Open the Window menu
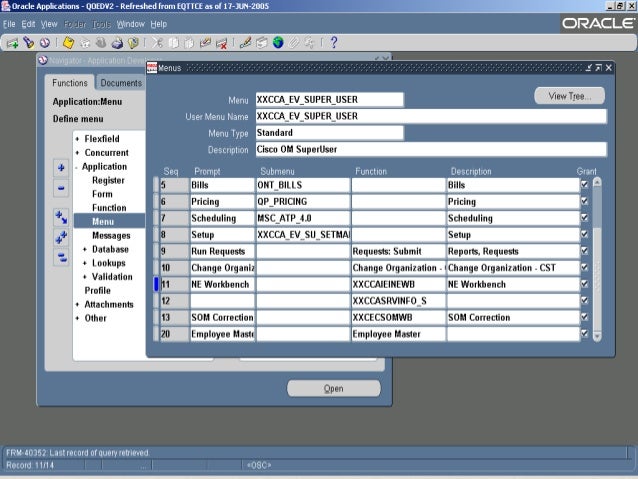 131,24
